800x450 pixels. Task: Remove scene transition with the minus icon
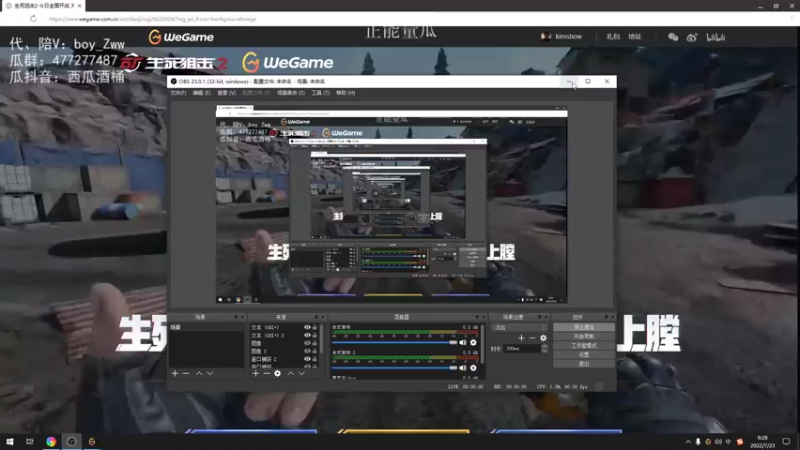coord(532,338)
